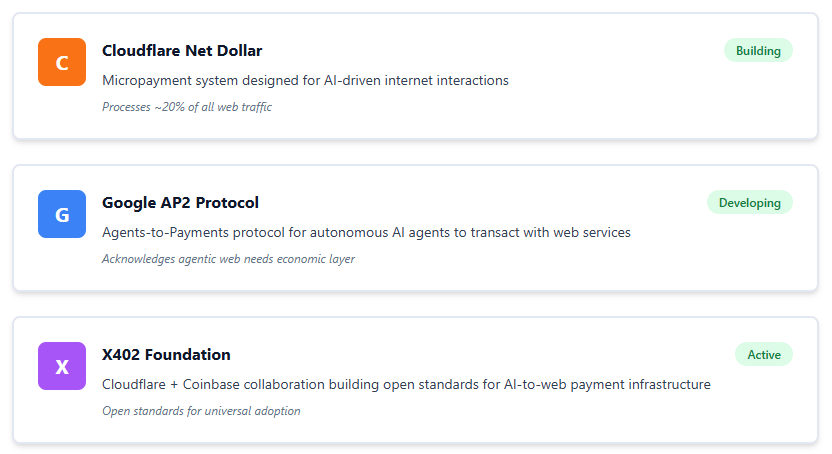The height and width of the screenshot is (454, 832).
Task: Select the micropayment system description text
Action: coord(305,80)
